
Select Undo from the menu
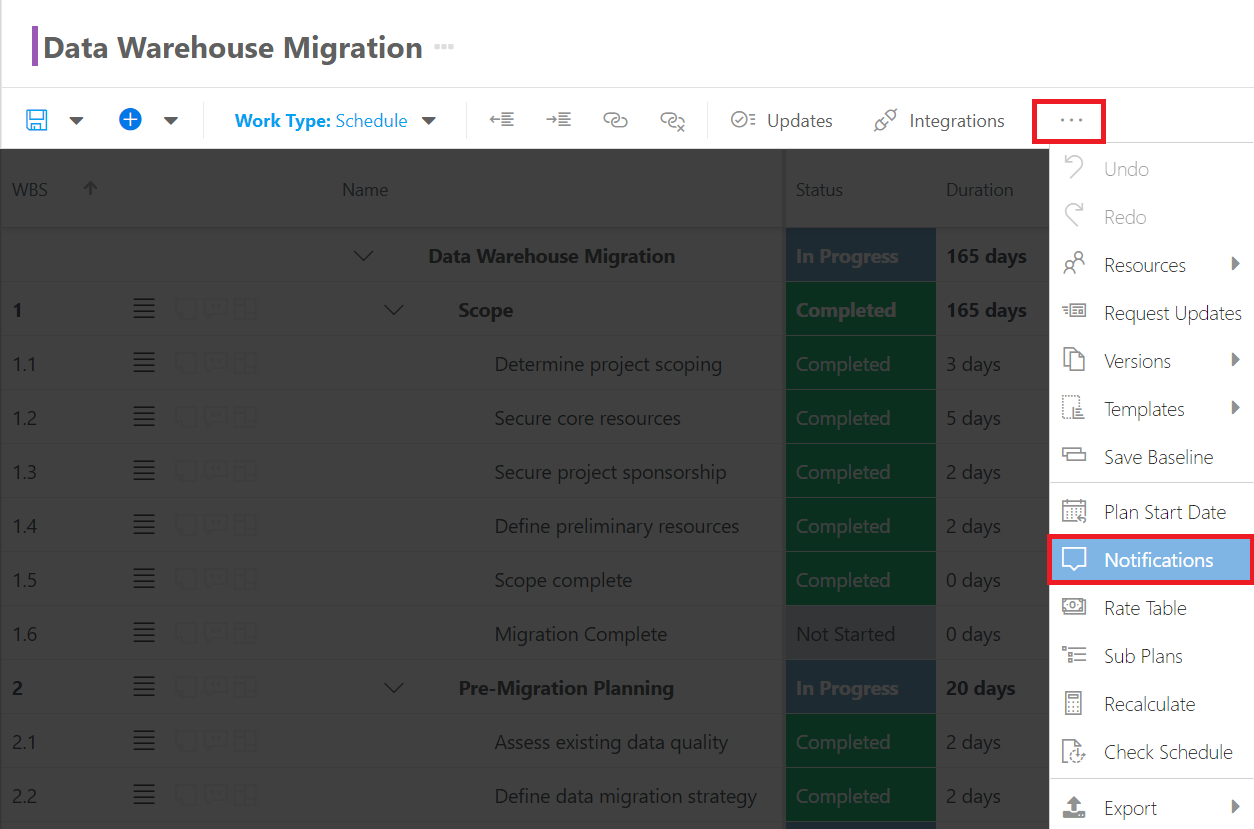1151,169
